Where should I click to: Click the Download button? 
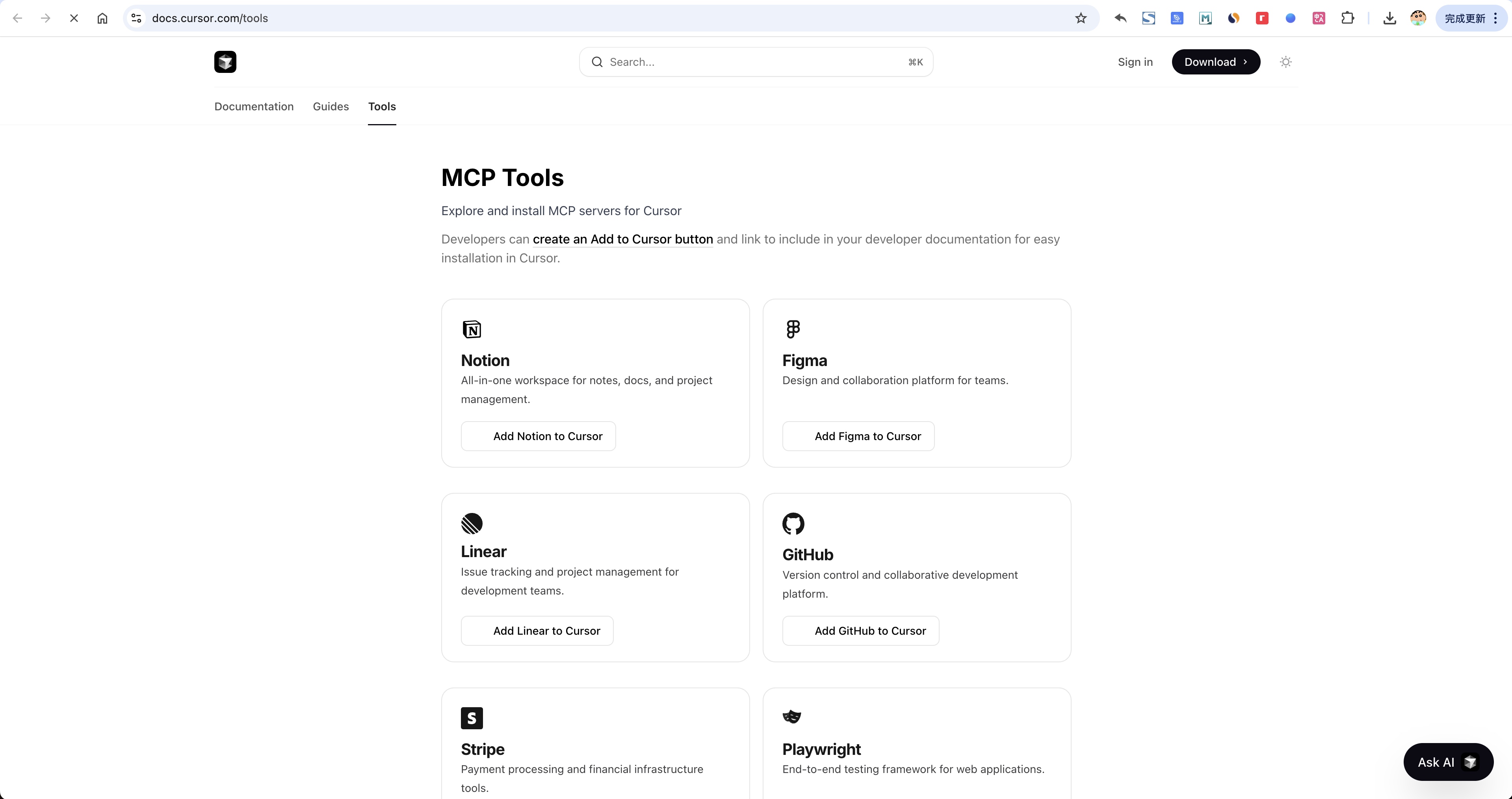click(x=1216, y=61)
